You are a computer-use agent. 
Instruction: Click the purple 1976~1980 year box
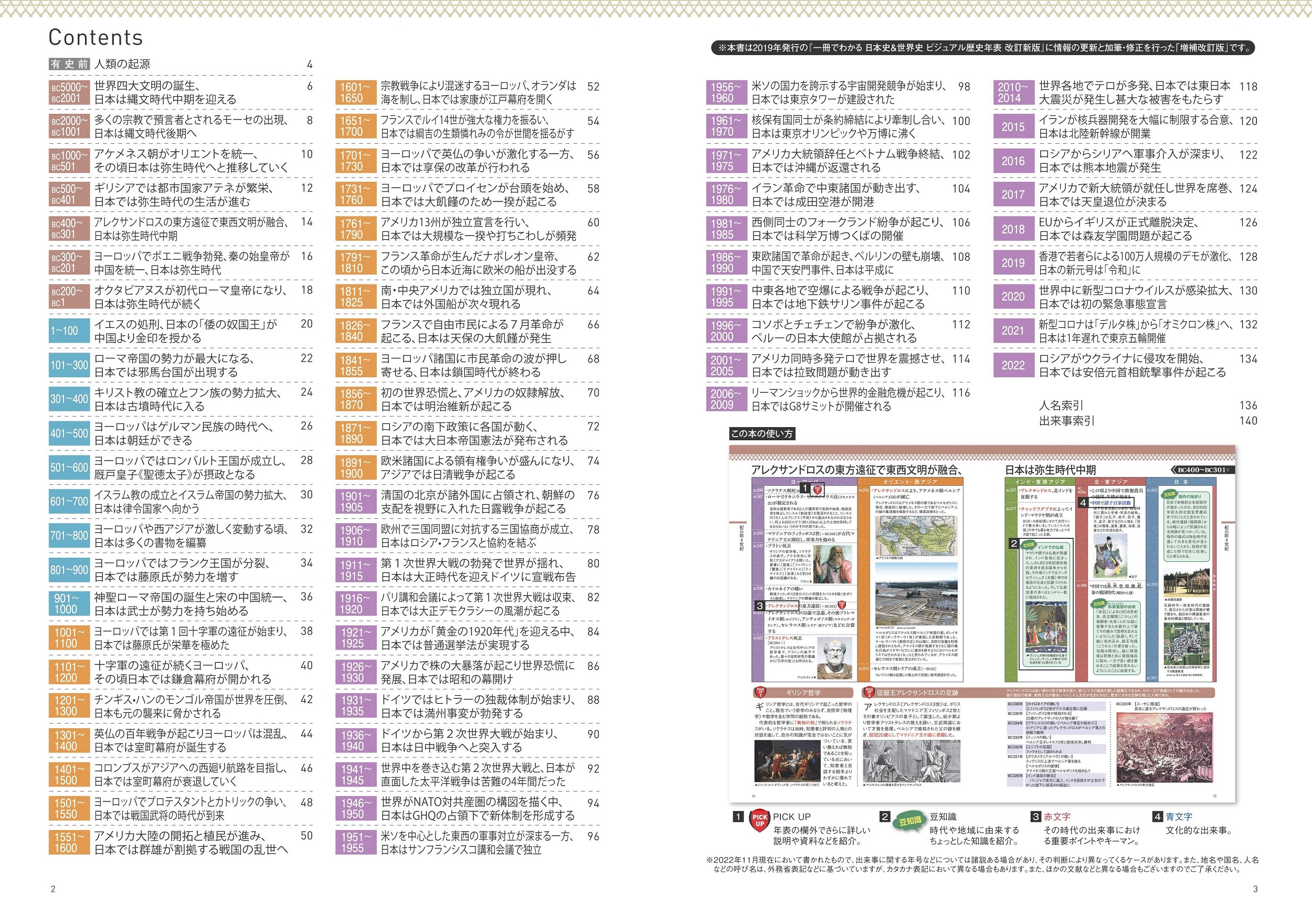[726, 195]
